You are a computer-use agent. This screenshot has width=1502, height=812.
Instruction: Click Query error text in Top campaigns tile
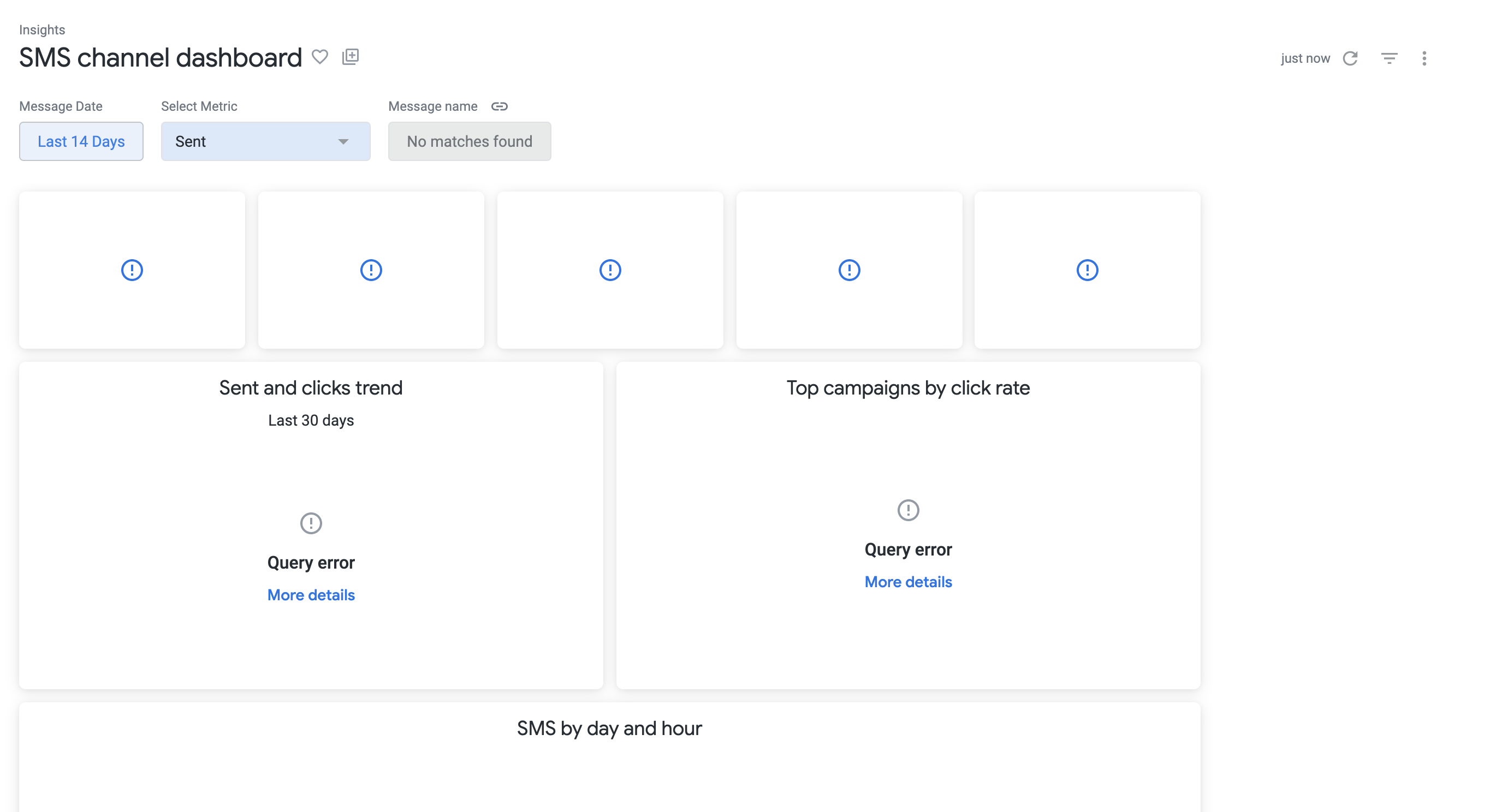[x=908, y=550]
